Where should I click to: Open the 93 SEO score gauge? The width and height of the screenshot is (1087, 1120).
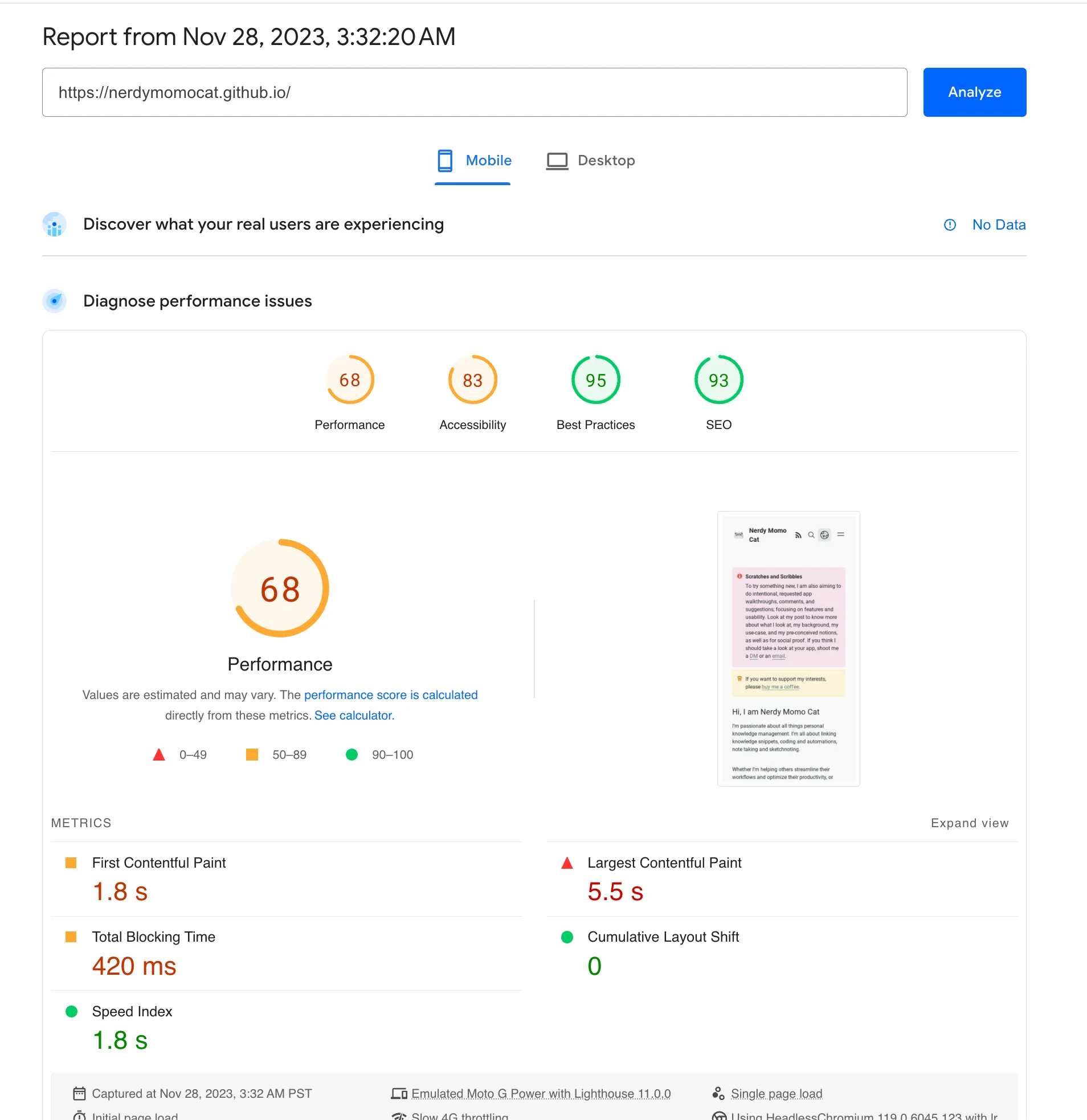click(718, 380)
